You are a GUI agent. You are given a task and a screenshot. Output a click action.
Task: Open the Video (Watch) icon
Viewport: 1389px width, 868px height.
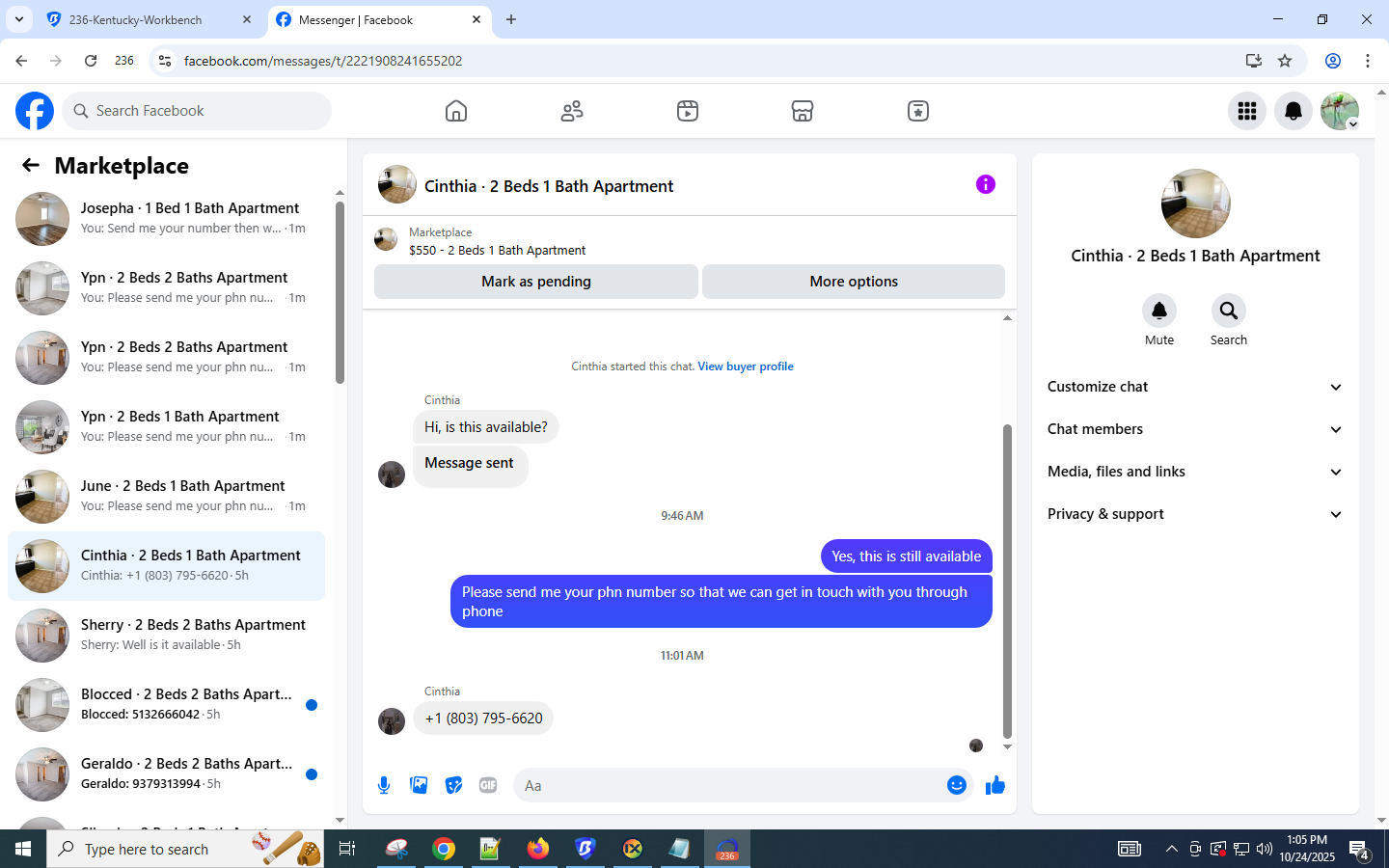coord(688,111)
